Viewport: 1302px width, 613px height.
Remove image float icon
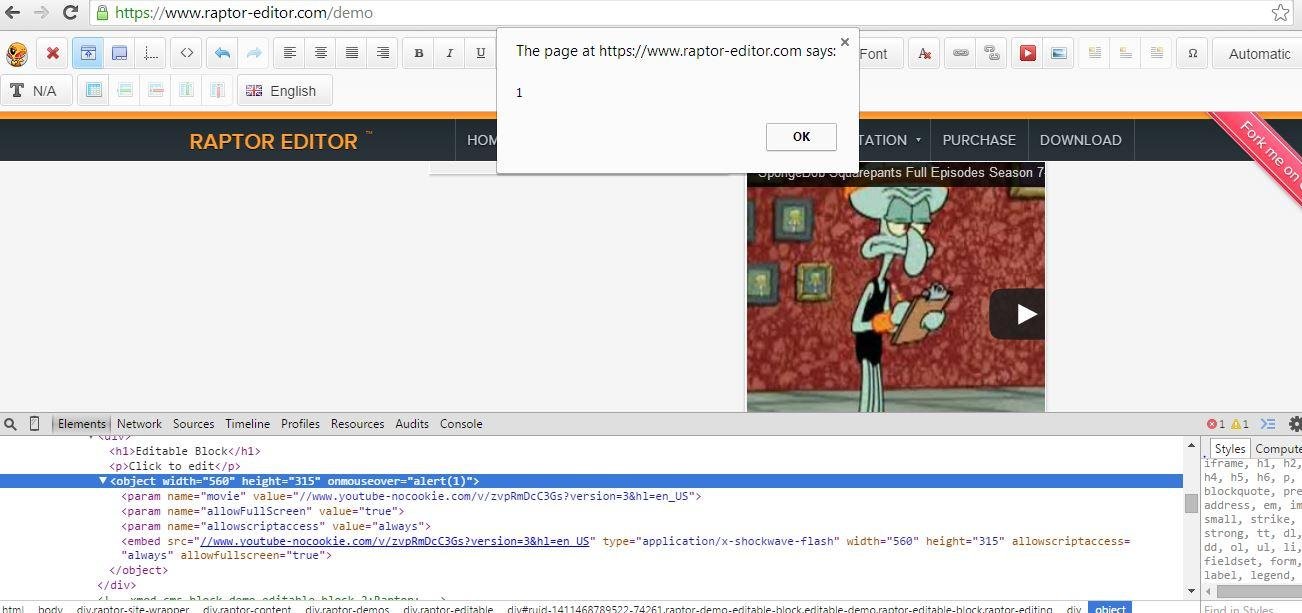coord(1126,53)
